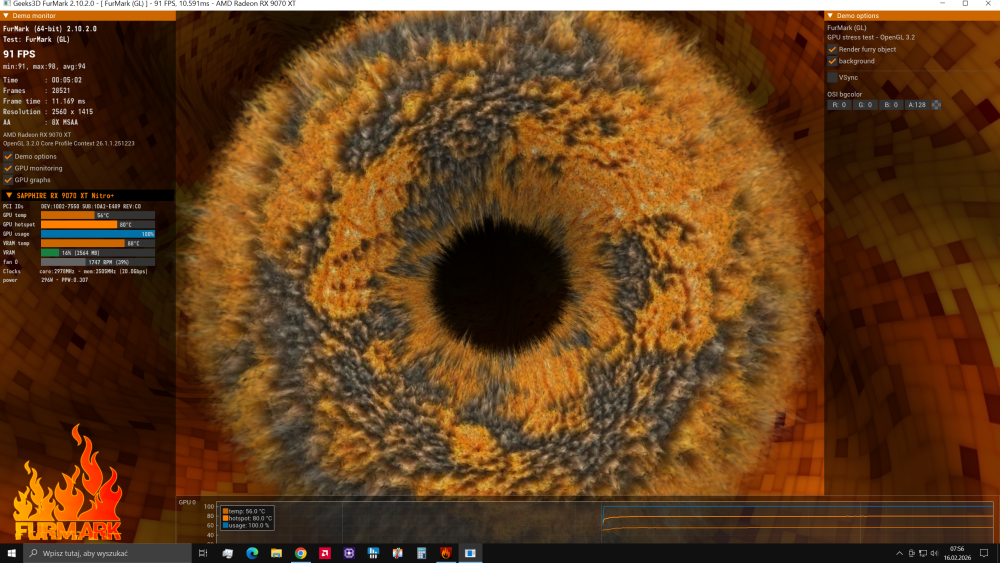Disable the GPU graphs checkbox

[x=8, y=180]
